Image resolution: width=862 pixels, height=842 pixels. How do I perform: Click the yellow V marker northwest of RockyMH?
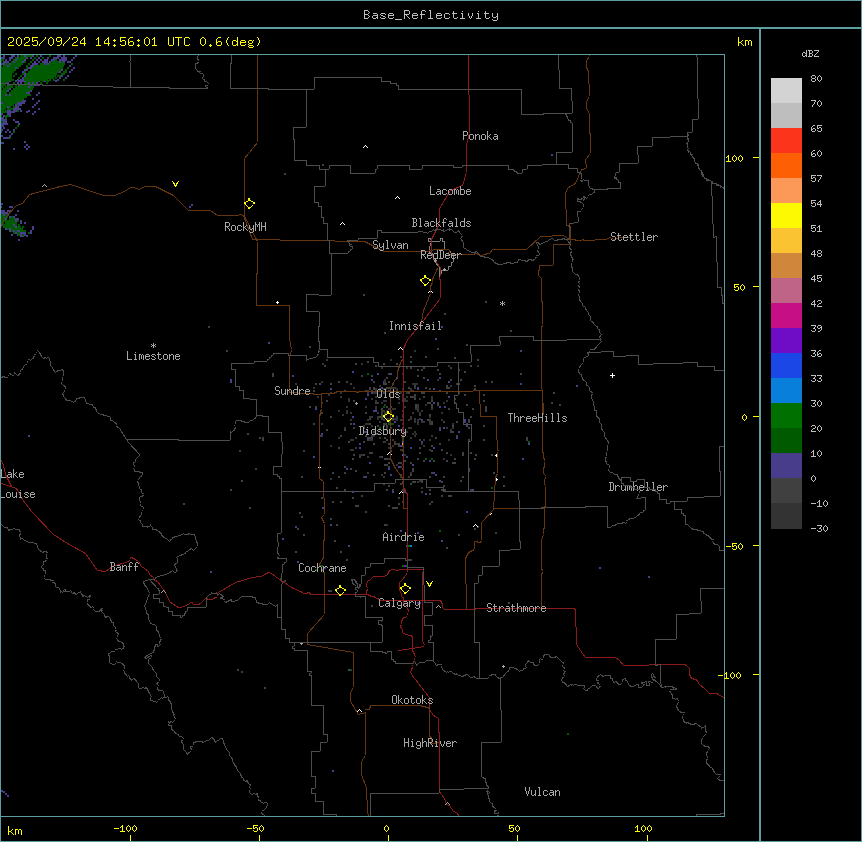(176, 184)
